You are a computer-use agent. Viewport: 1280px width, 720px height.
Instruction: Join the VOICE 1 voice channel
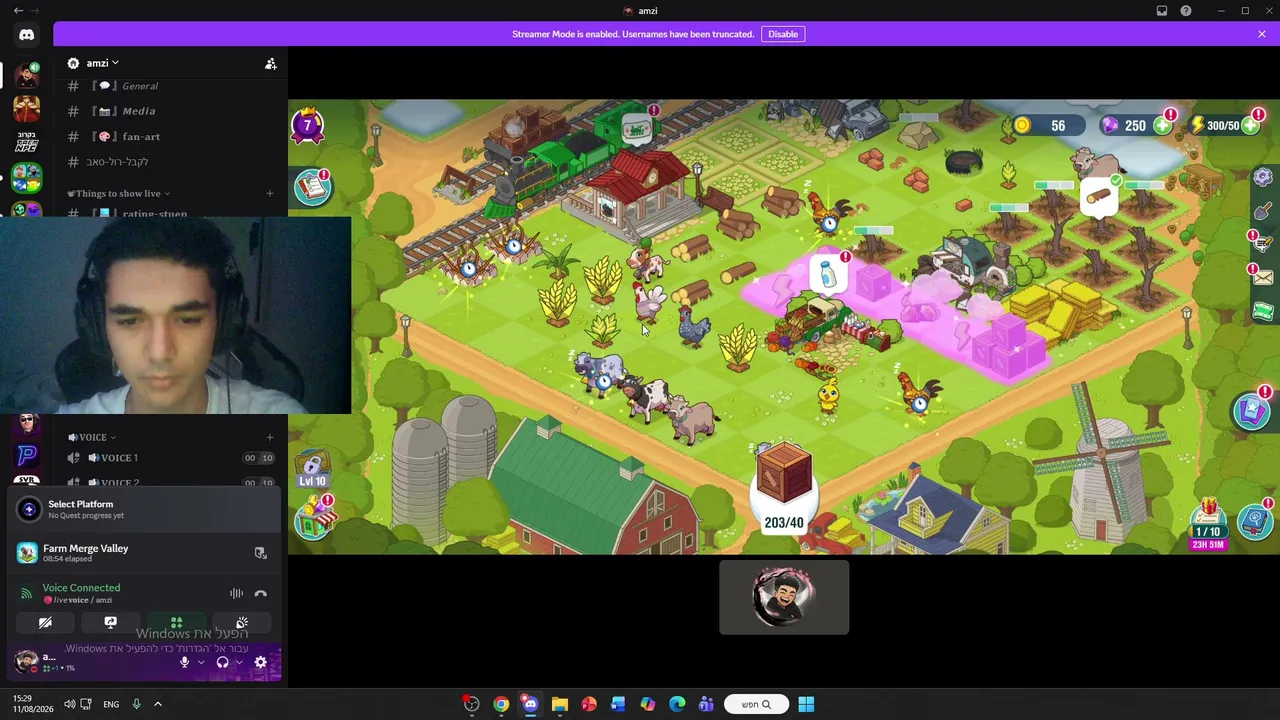pos(170,458)
